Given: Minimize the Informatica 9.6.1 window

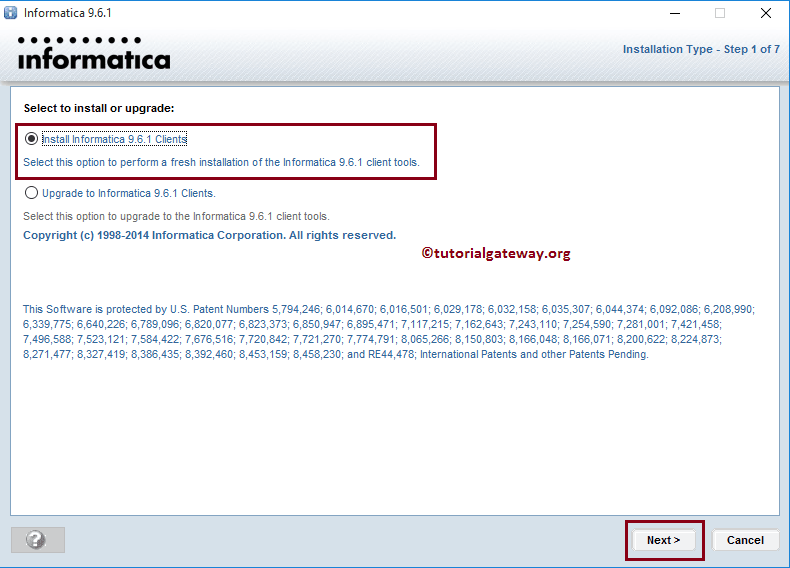Looking at the screenshot, I should click(x=675, y=13).
